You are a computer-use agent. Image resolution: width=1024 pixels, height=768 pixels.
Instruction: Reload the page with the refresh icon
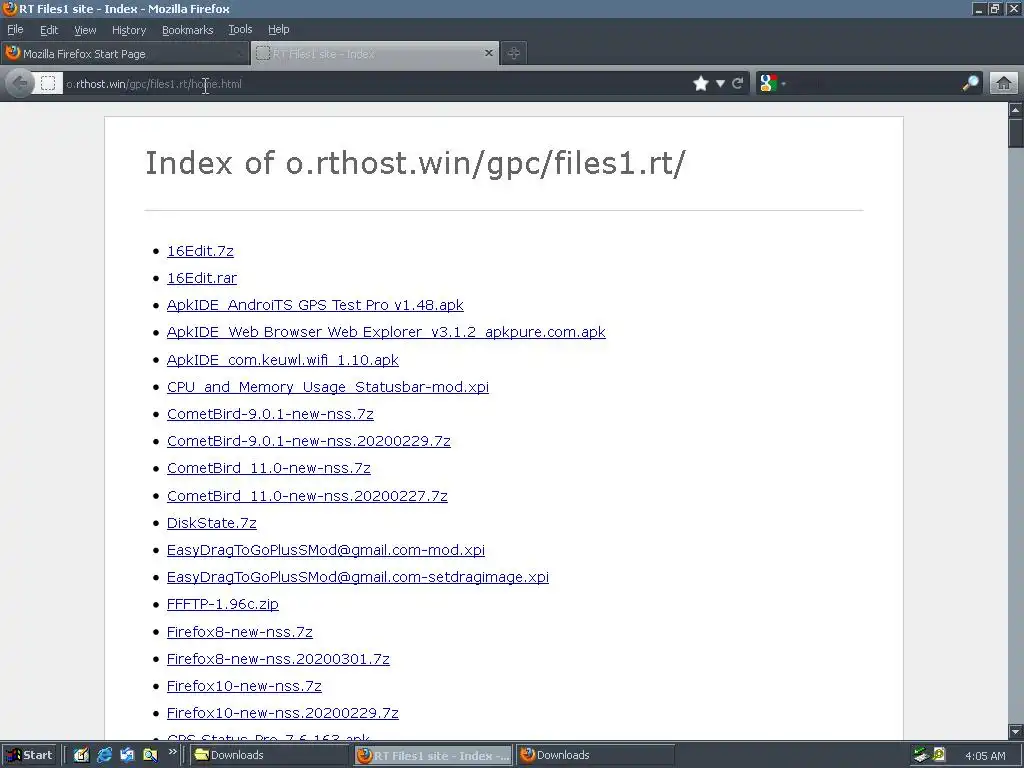click(738, 84)
